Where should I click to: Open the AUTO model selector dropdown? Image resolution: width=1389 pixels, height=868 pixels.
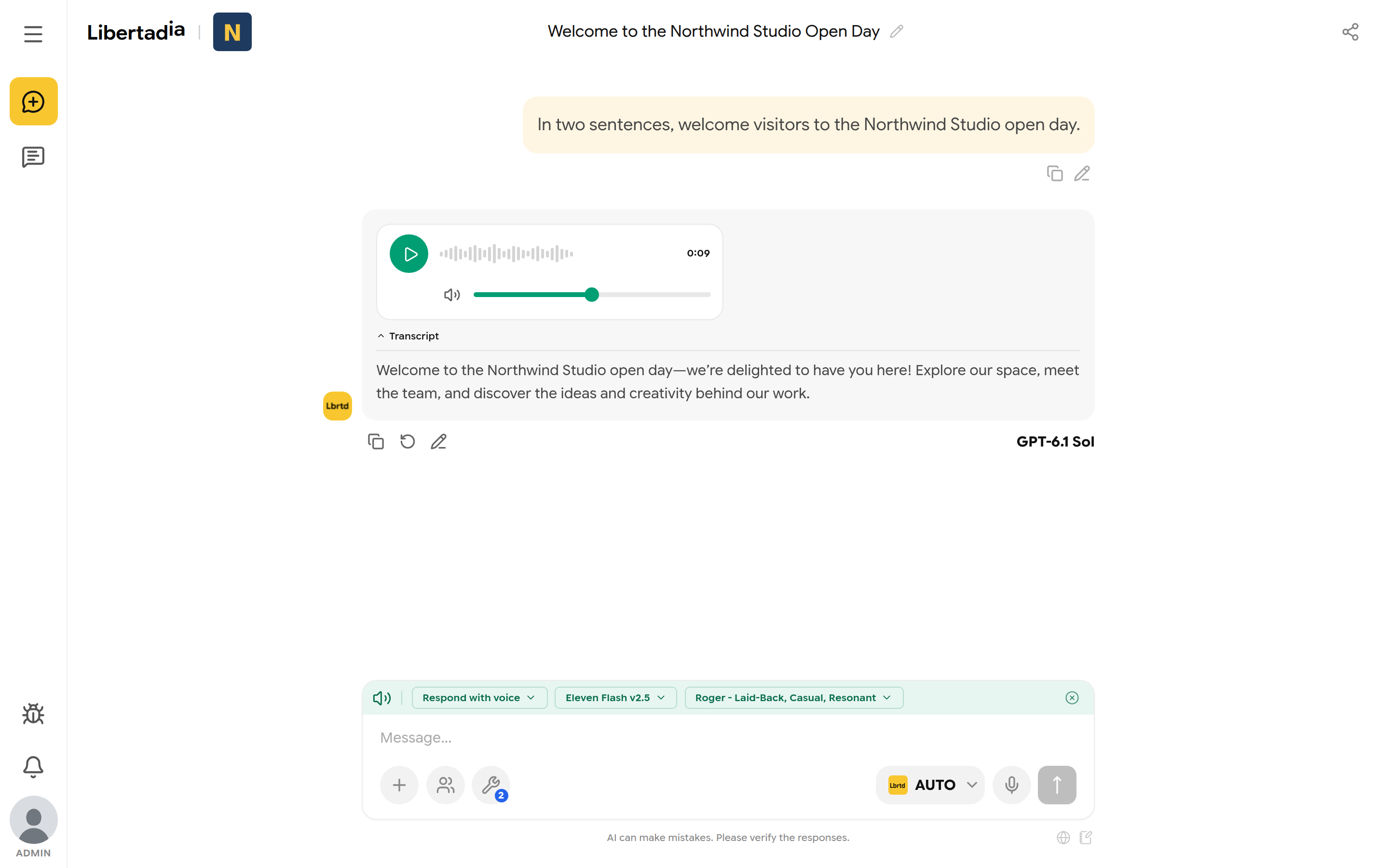click(x=930, y=785)
